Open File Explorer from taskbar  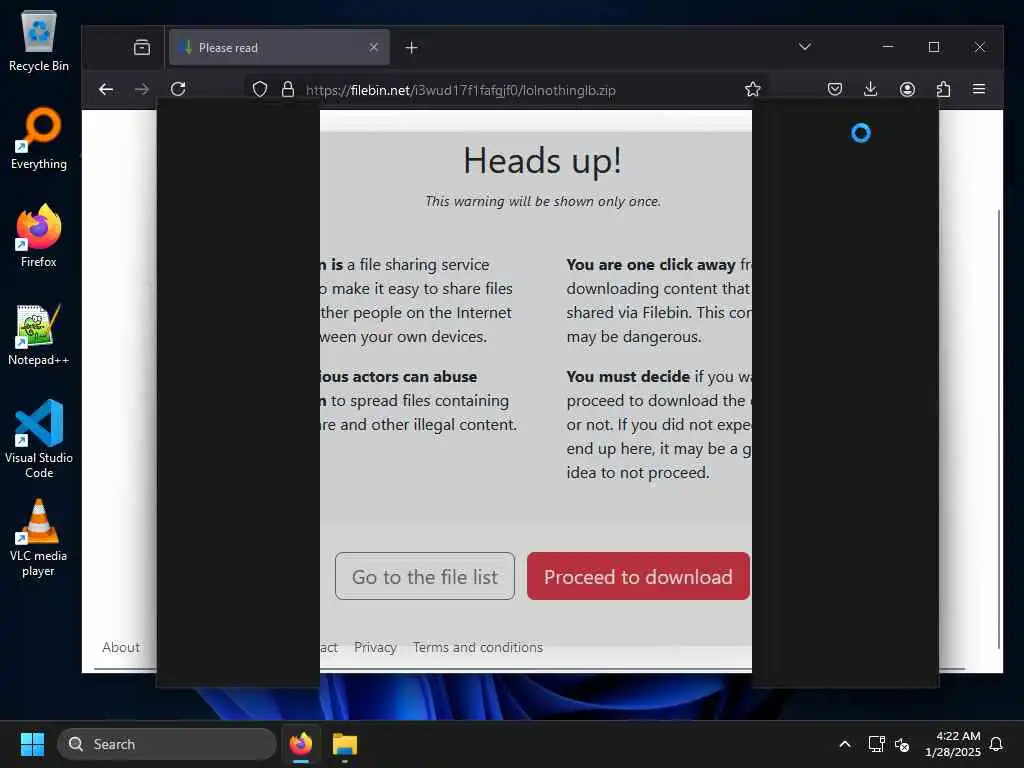[x=345, y=744]
